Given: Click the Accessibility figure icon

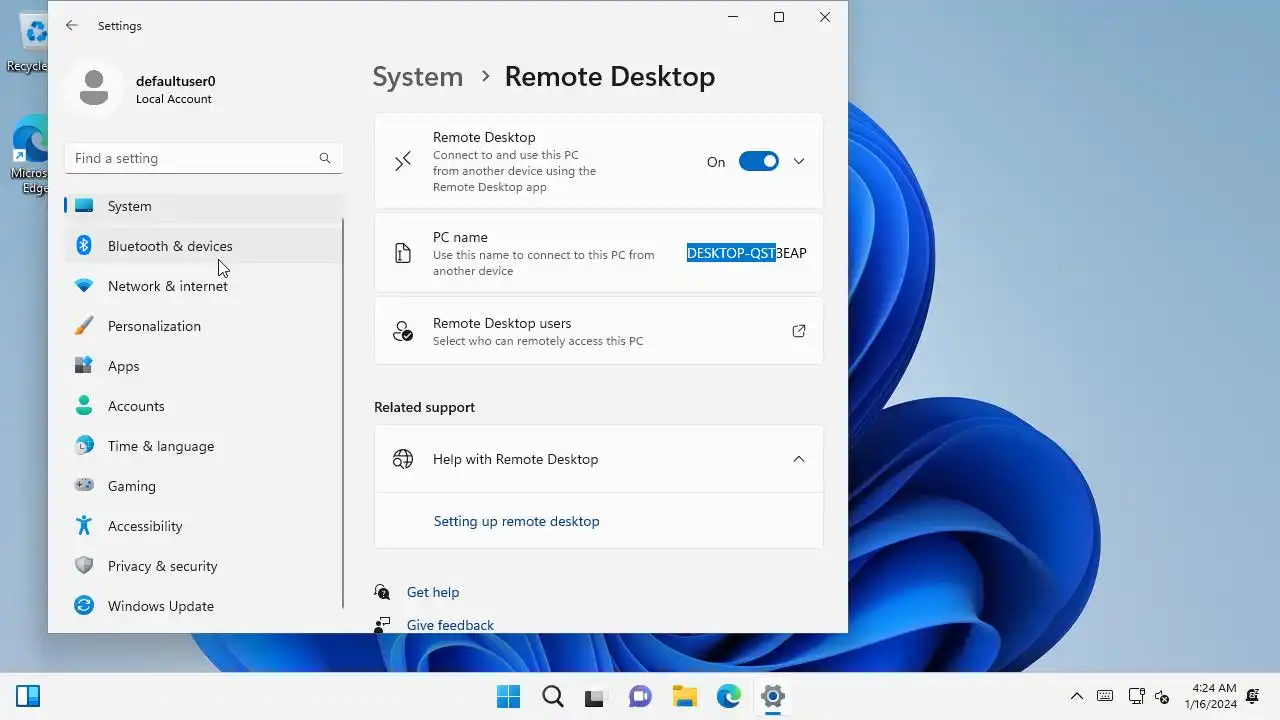Looking at the screenshot, I should click(x=84, y=526).
